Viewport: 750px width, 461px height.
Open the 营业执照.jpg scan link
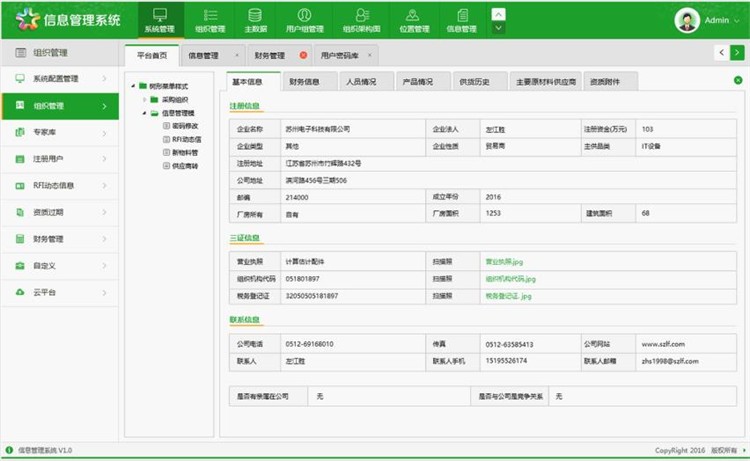(504, 262)
